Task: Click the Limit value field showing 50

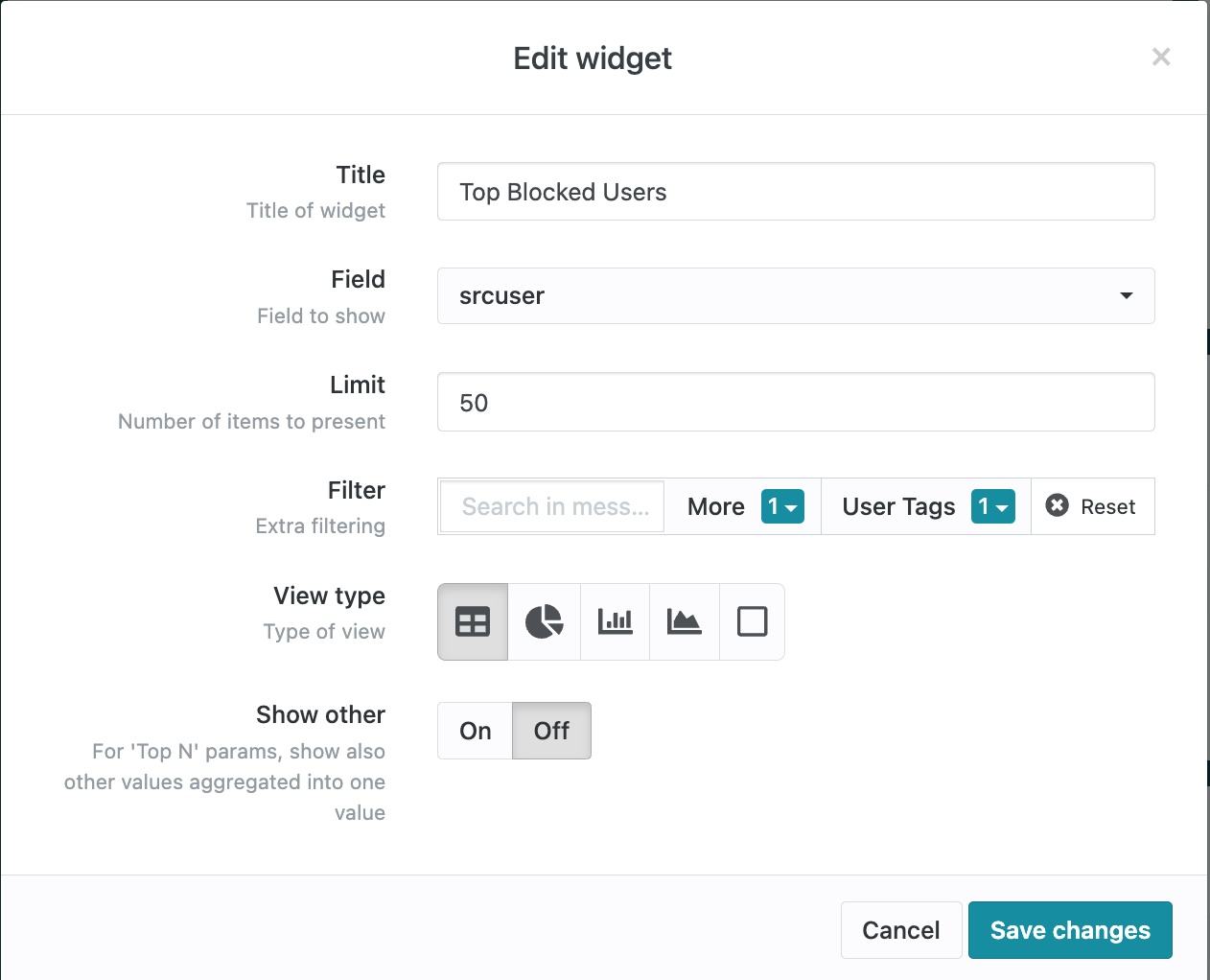Action: 795,402
